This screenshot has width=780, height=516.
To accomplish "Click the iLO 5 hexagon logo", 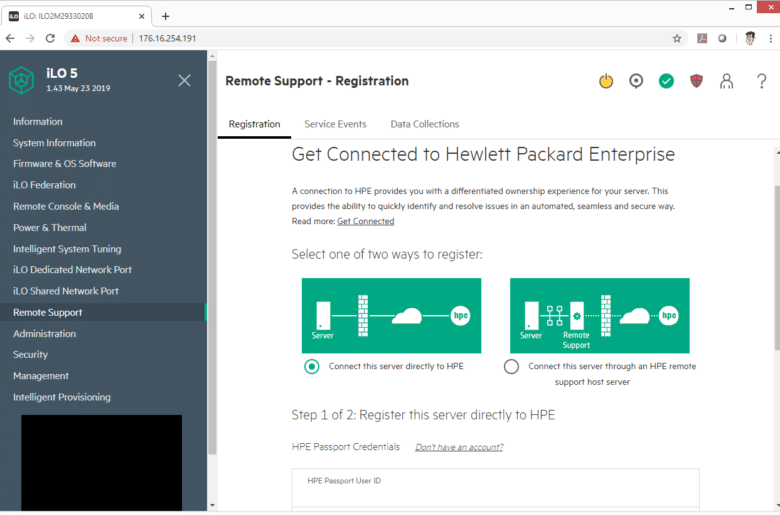I will tap(21, 80).
